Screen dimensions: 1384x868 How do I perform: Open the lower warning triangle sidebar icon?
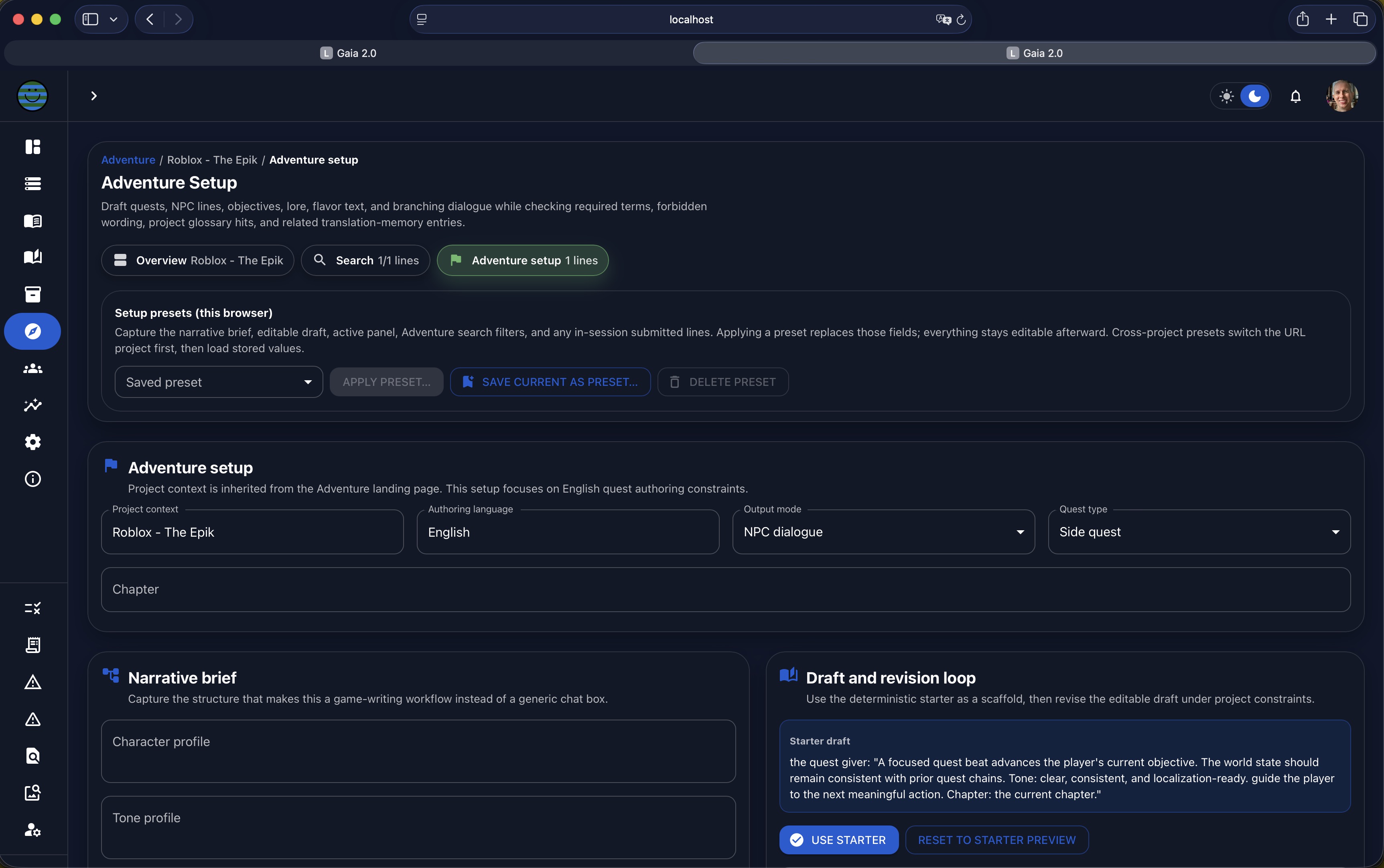tap(33, 719)
